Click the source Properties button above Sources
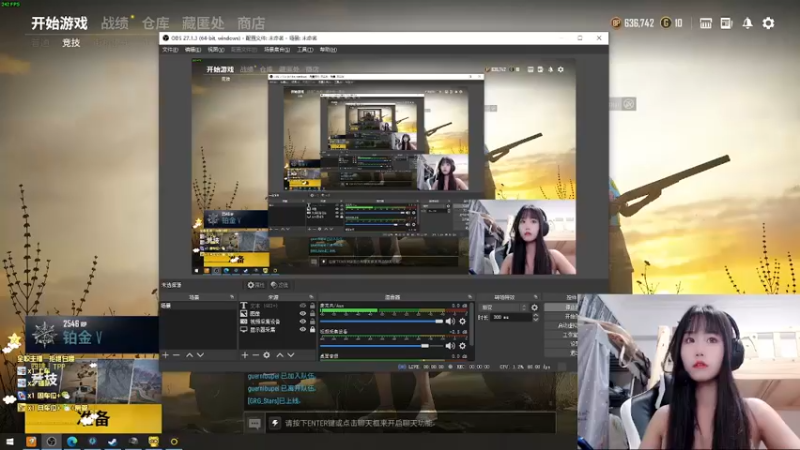The height and width of the screenshot is (450, 800). [x=256, y=285]
